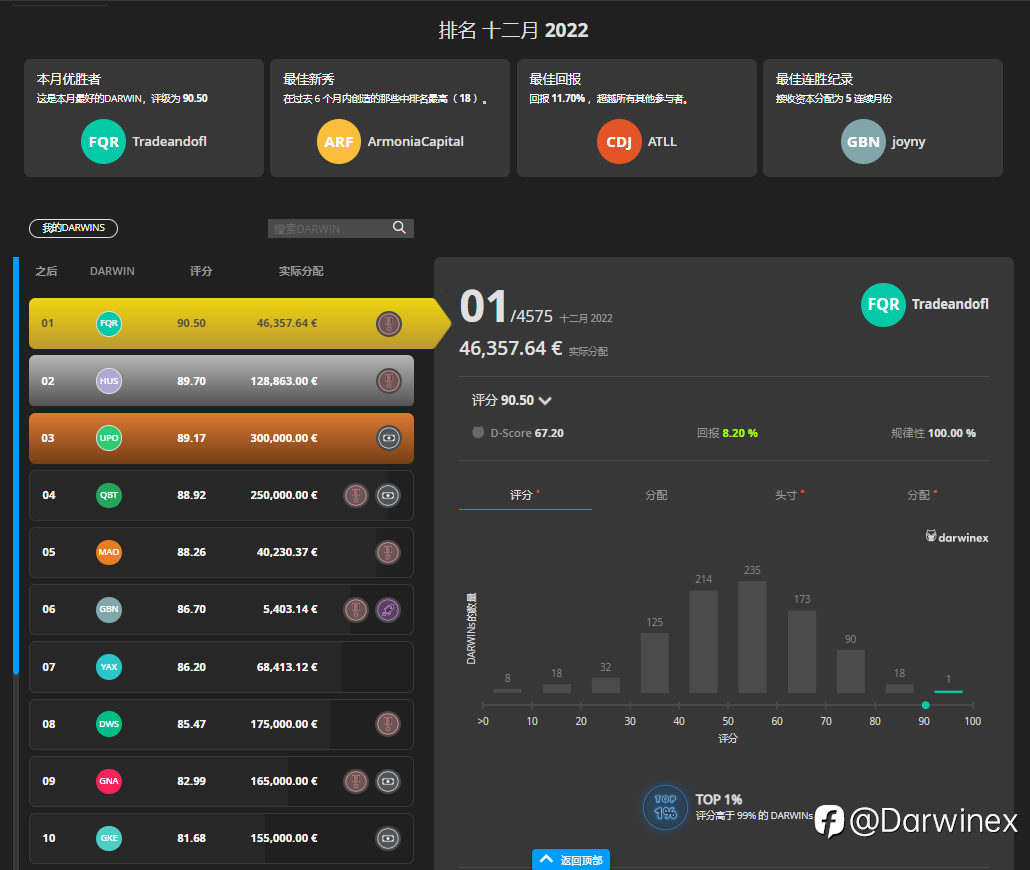Toggle the 我的DARWINS filter pill
The image size is (1030, 870).
click(x=74, y=228)
